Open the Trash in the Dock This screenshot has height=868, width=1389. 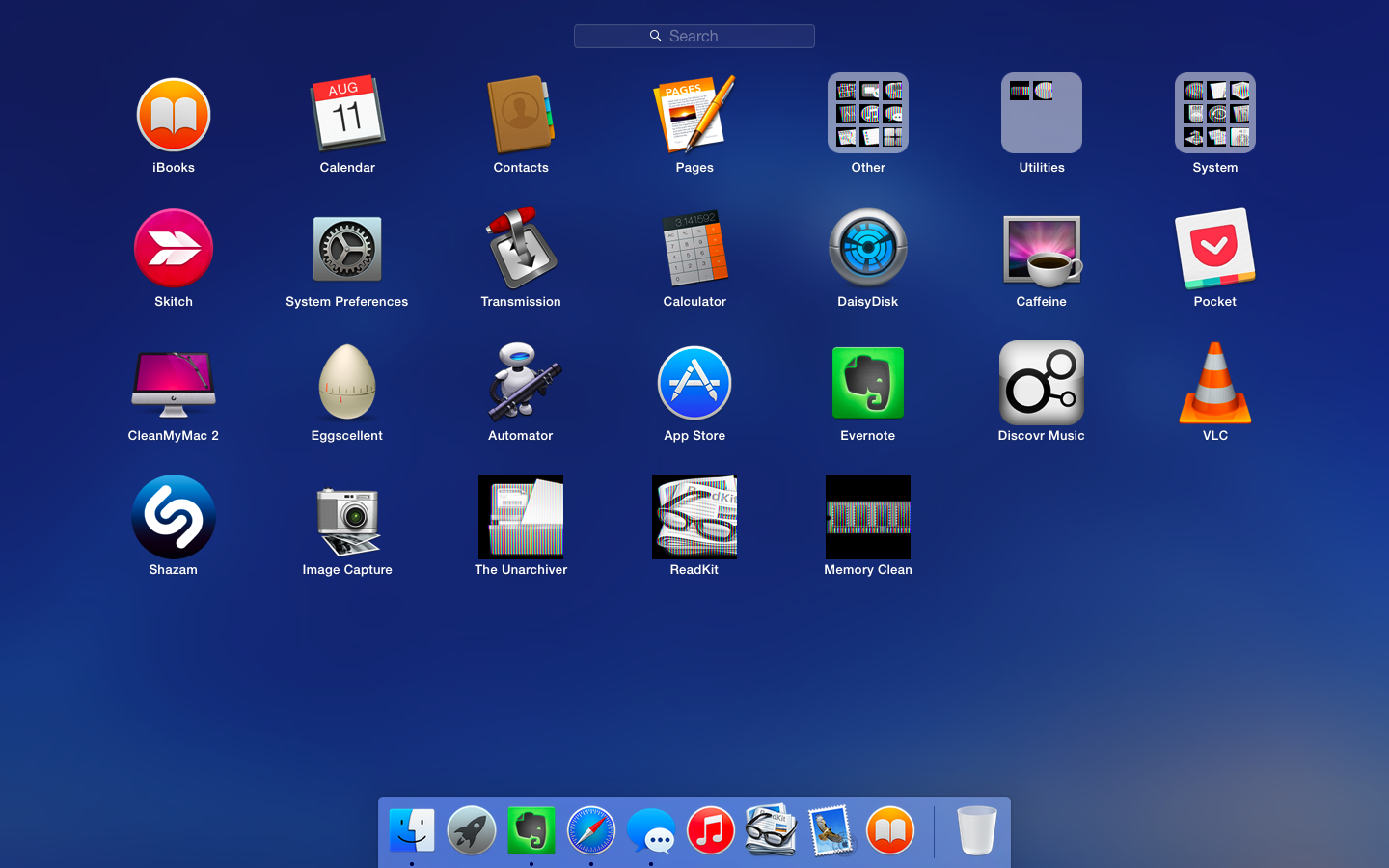(977, 830)
